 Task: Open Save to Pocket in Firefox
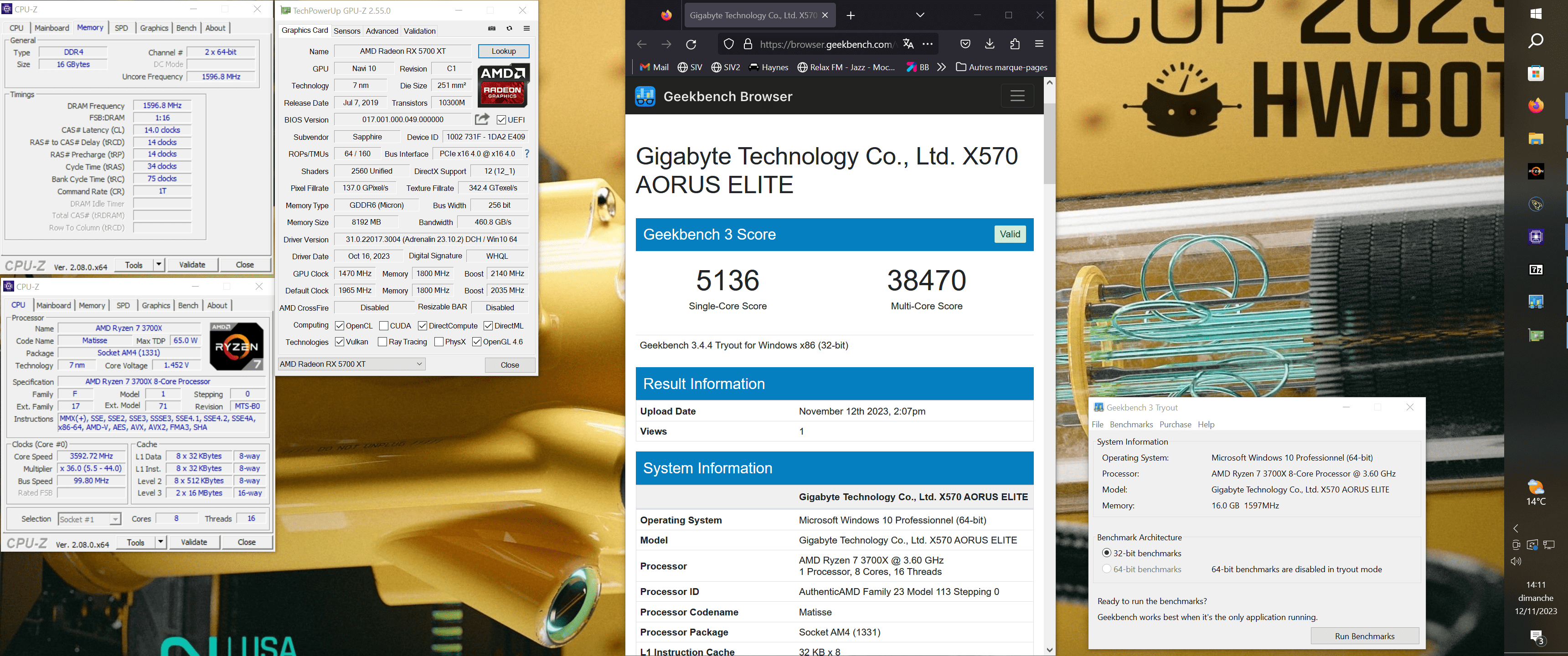coord(965,44)
